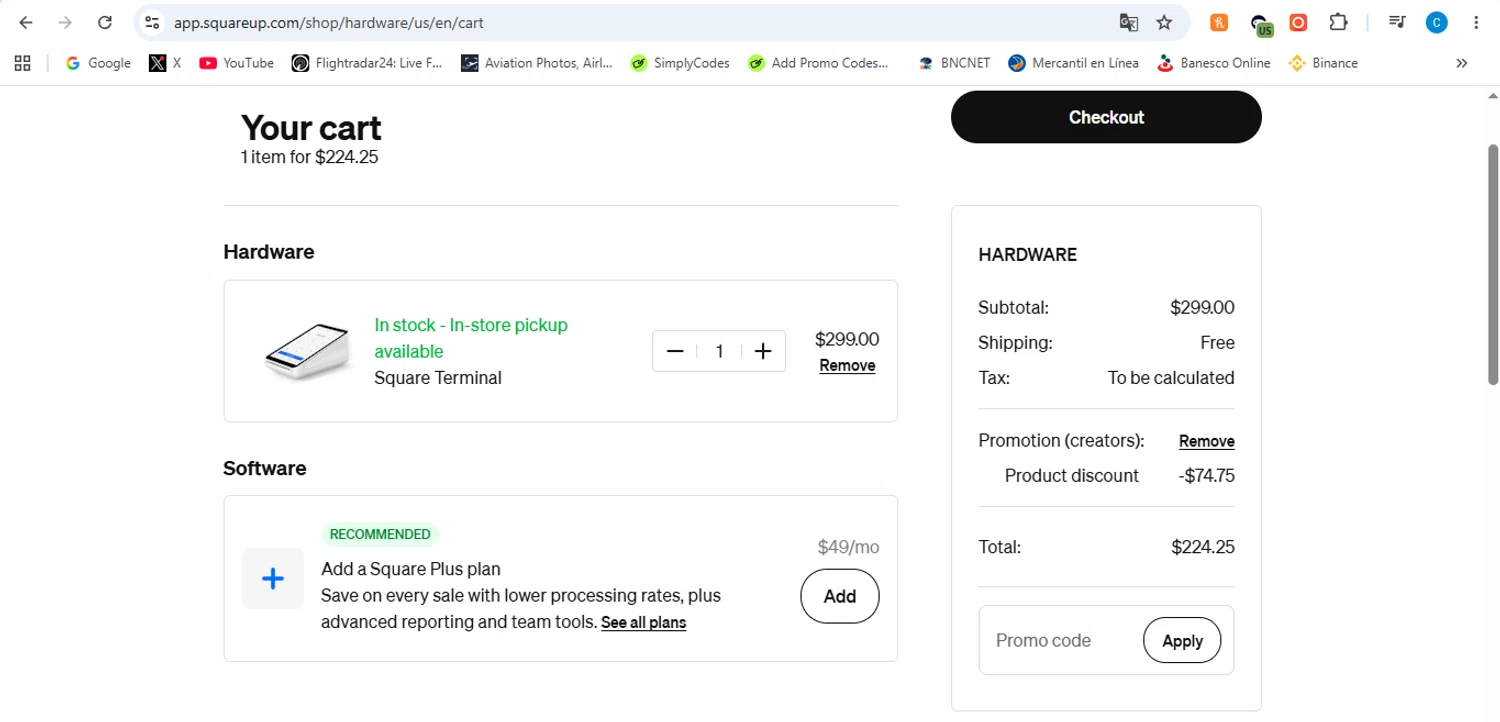This screenshot has height=722, width=1500.
Task: Reload the page with the refresh icon
Action: coord(105,22)
